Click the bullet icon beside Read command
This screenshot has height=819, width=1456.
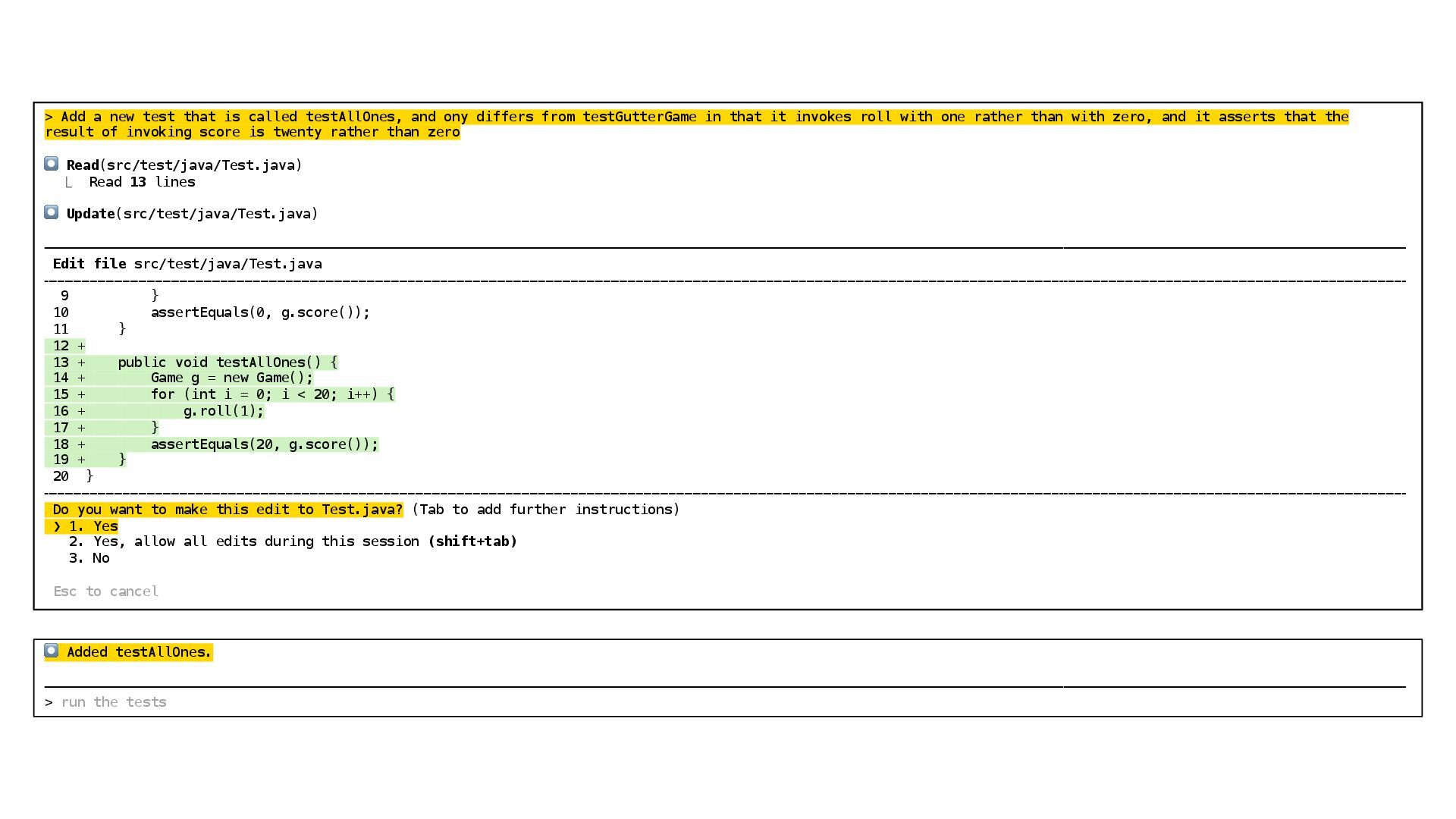(x=51, y=164)
